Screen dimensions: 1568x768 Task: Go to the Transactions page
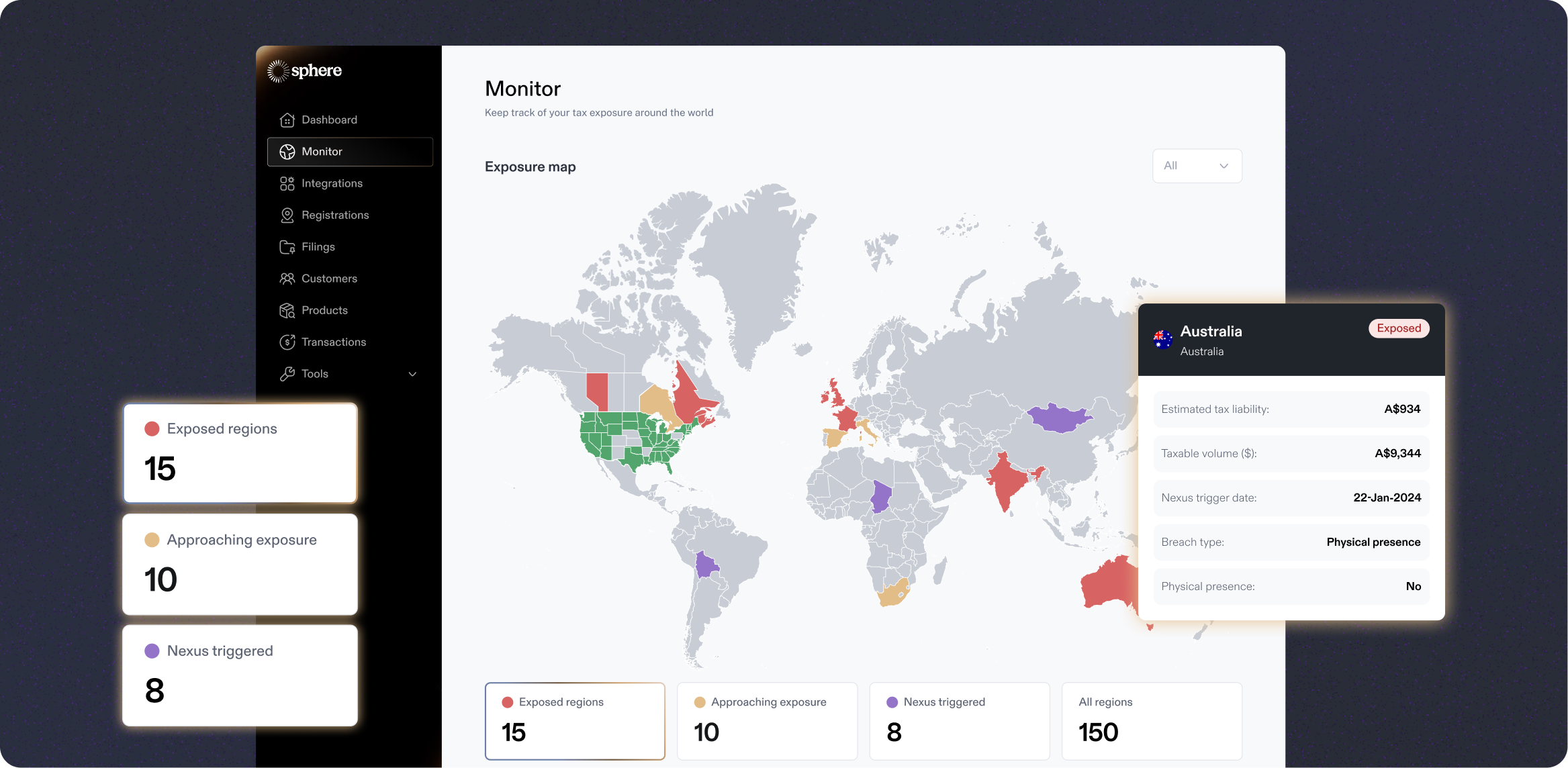333,342
